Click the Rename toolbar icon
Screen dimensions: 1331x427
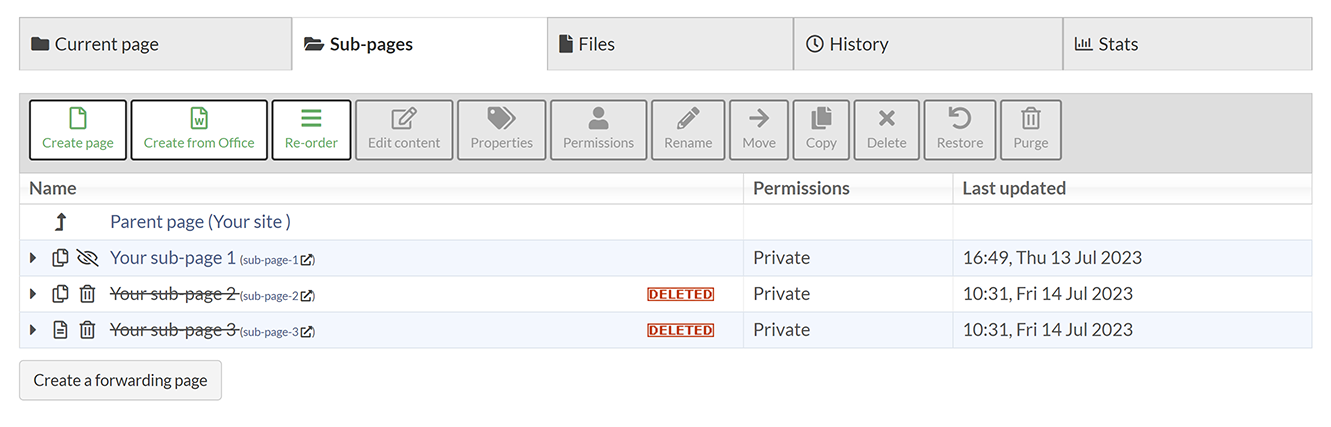click(x=688, y=130)
